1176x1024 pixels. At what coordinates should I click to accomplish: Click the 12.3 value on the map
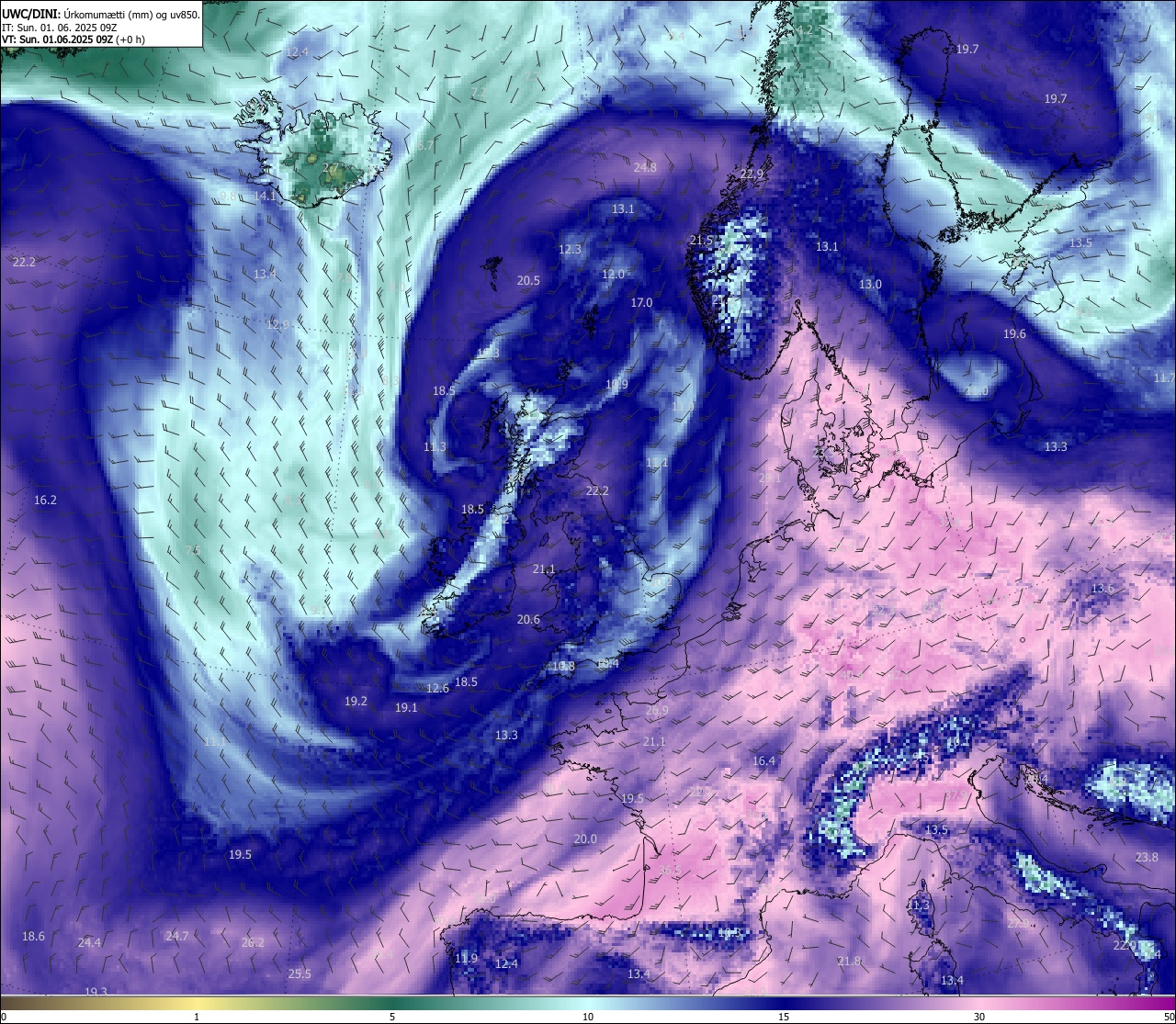pyautogui.click(x=570, y=250)
